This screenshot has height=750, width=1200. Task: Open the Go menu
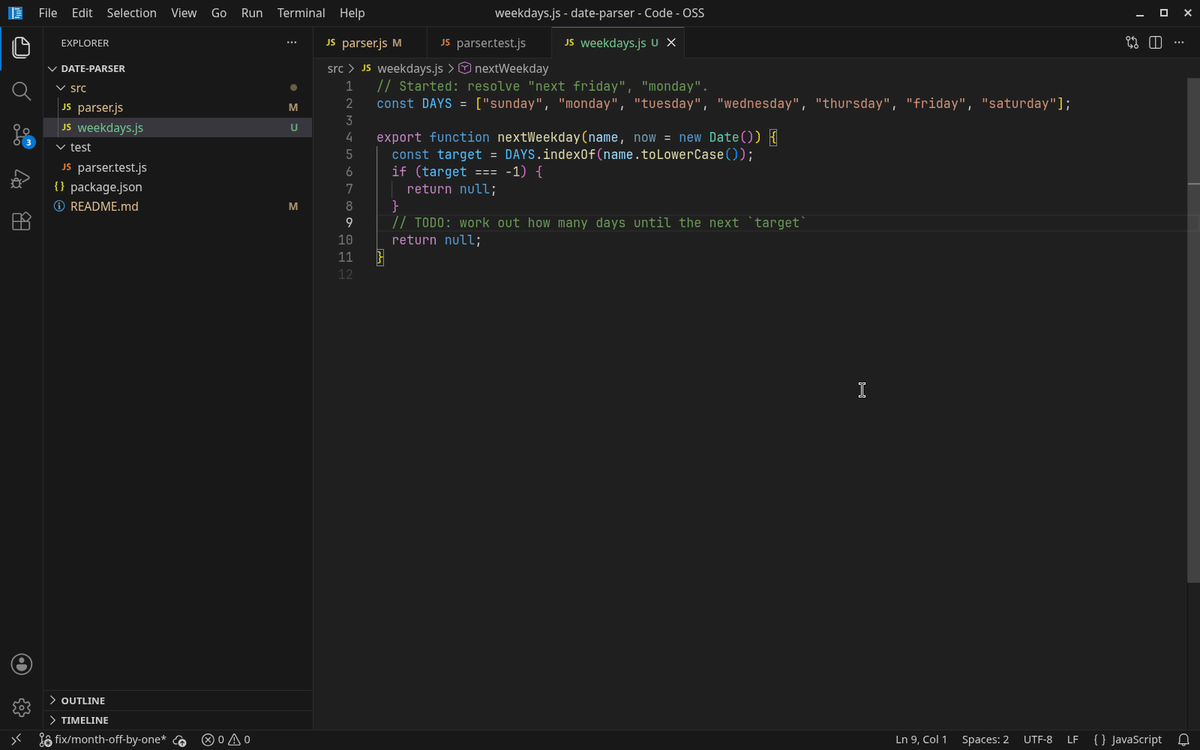219,13
